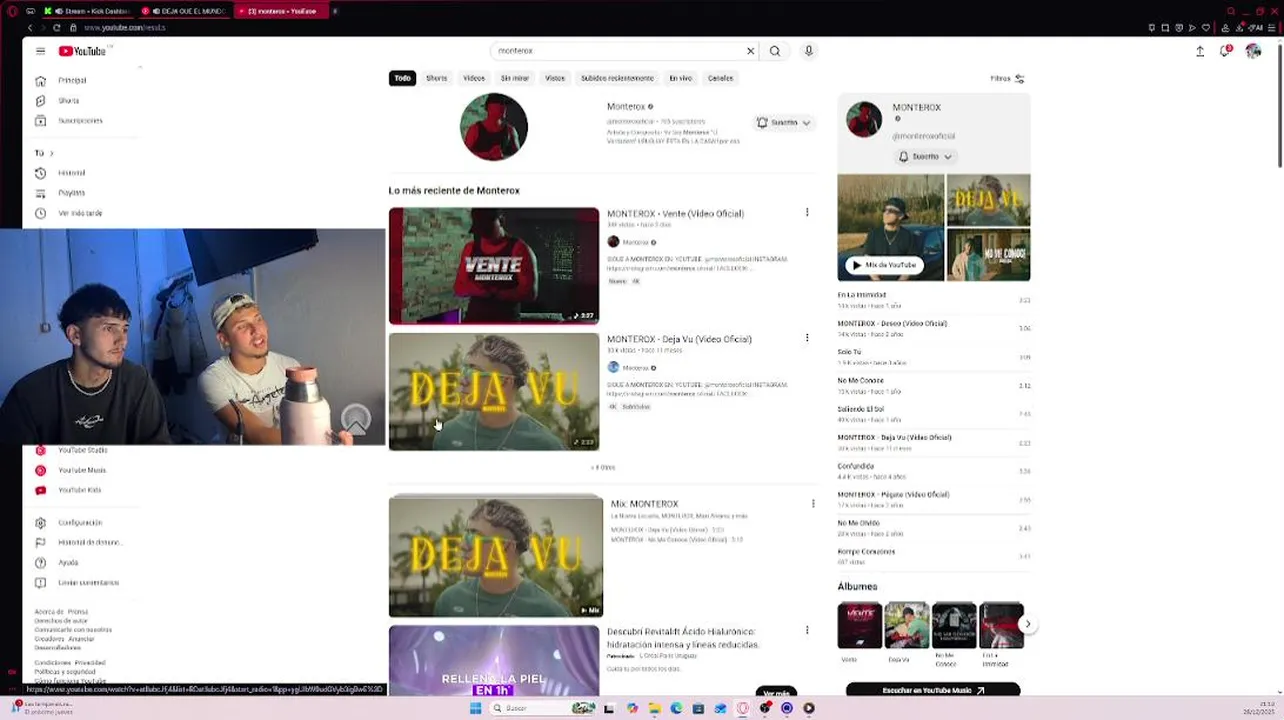Click the magnifier search button

775,51
